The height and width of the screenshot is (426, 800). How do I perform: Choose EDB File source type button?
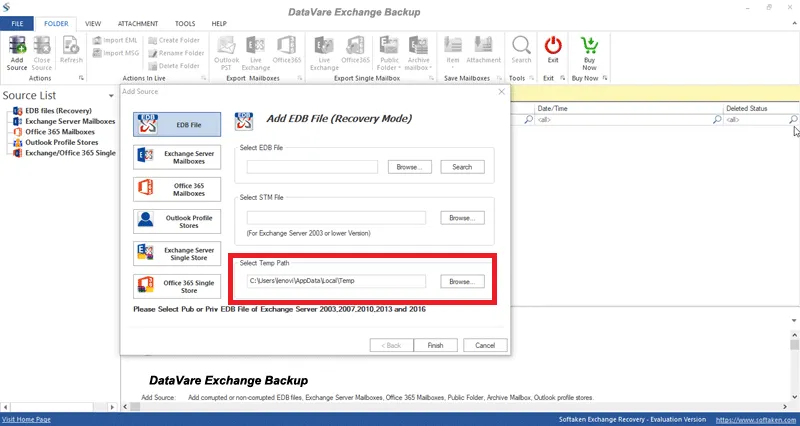click(x=177, y=124)
